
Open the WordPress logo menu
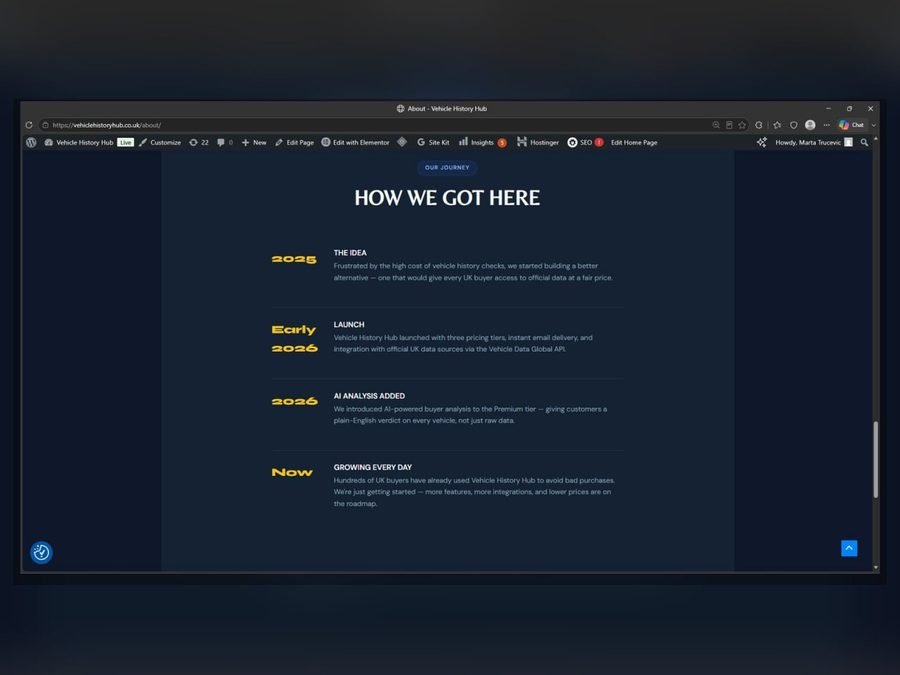pyautogui.click(x=31, y=142)
